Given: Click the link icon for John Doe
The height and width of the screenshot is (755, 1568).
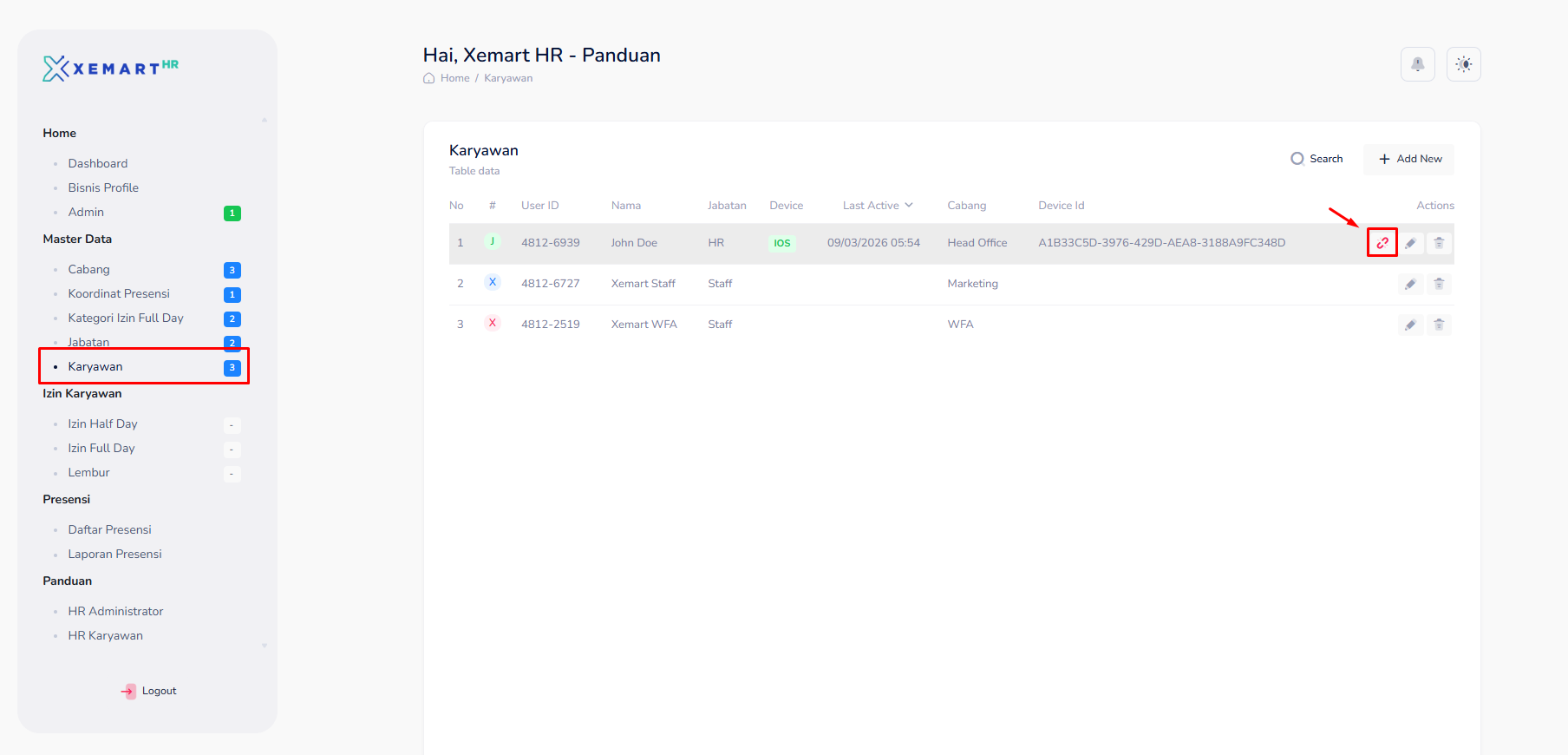Looking at the screenshot, I should 1382,243.
